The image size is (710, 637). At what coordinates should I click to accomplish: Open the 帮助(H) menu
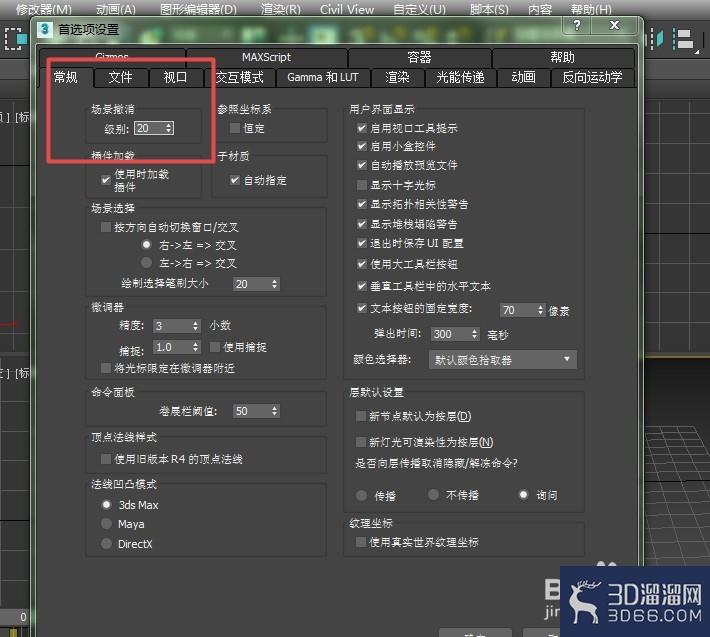591,9
